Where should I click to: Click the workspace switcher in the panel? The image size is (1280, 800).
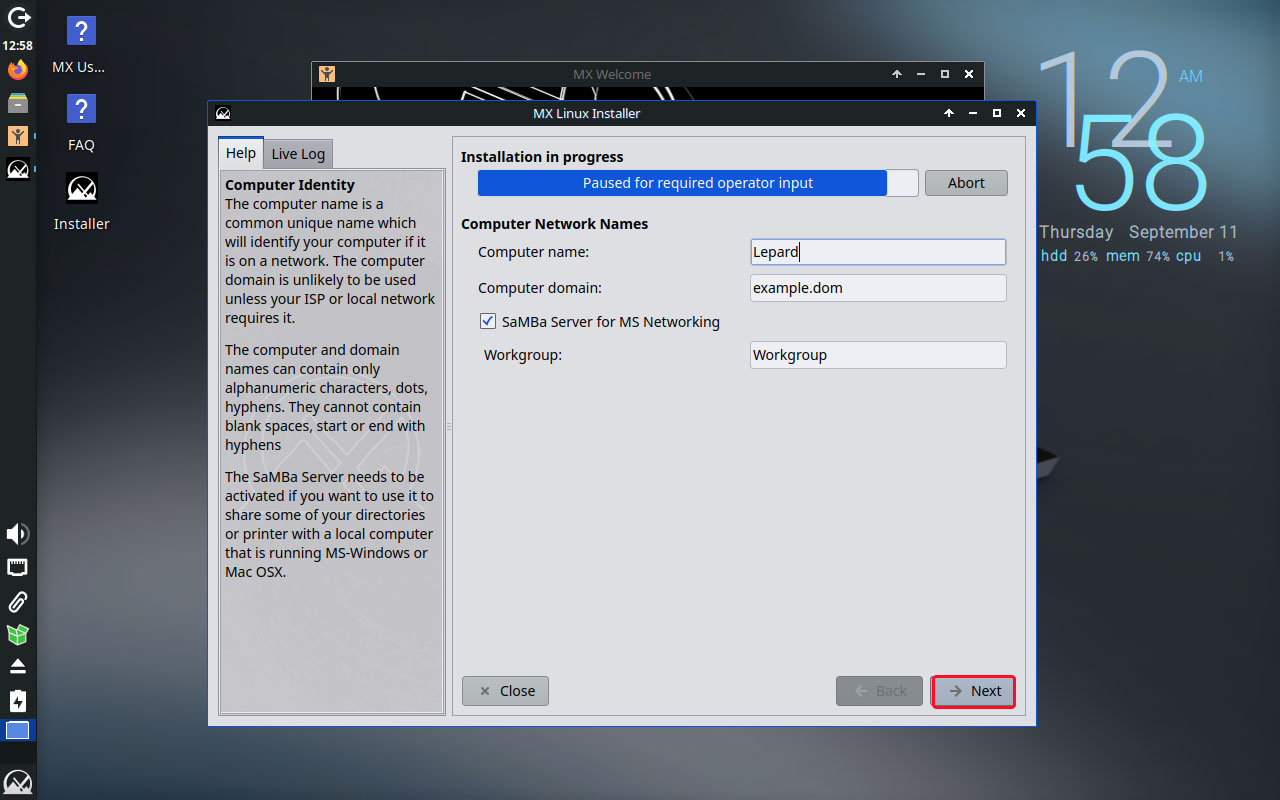[x=18, y=730]
